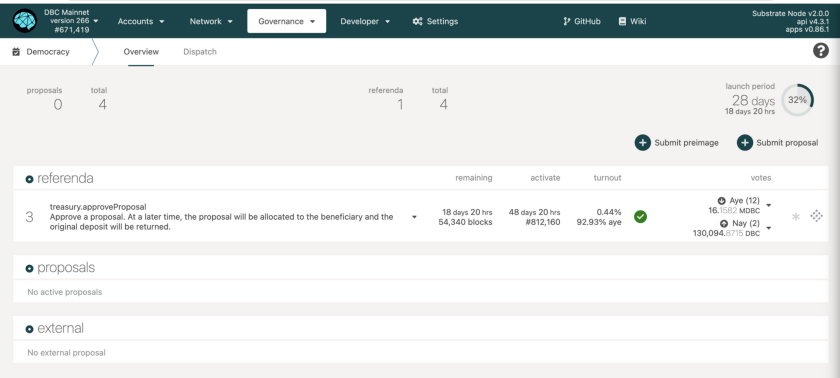
Task: Click the '16.1582 MDBC' aye amount
Action: [734, 211]
